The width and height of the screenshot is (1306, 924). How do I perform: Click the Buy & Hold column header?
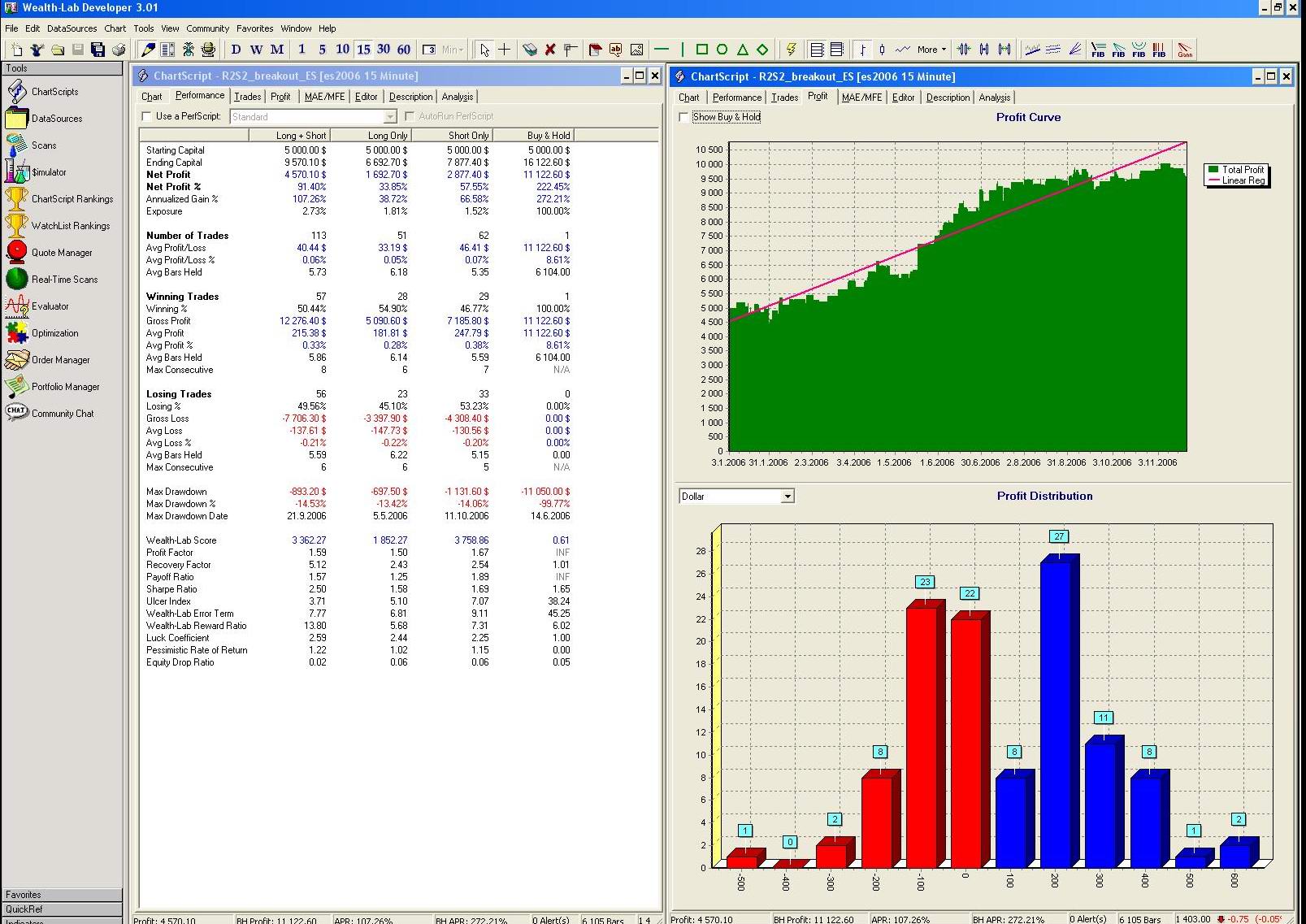click(534, 136)
